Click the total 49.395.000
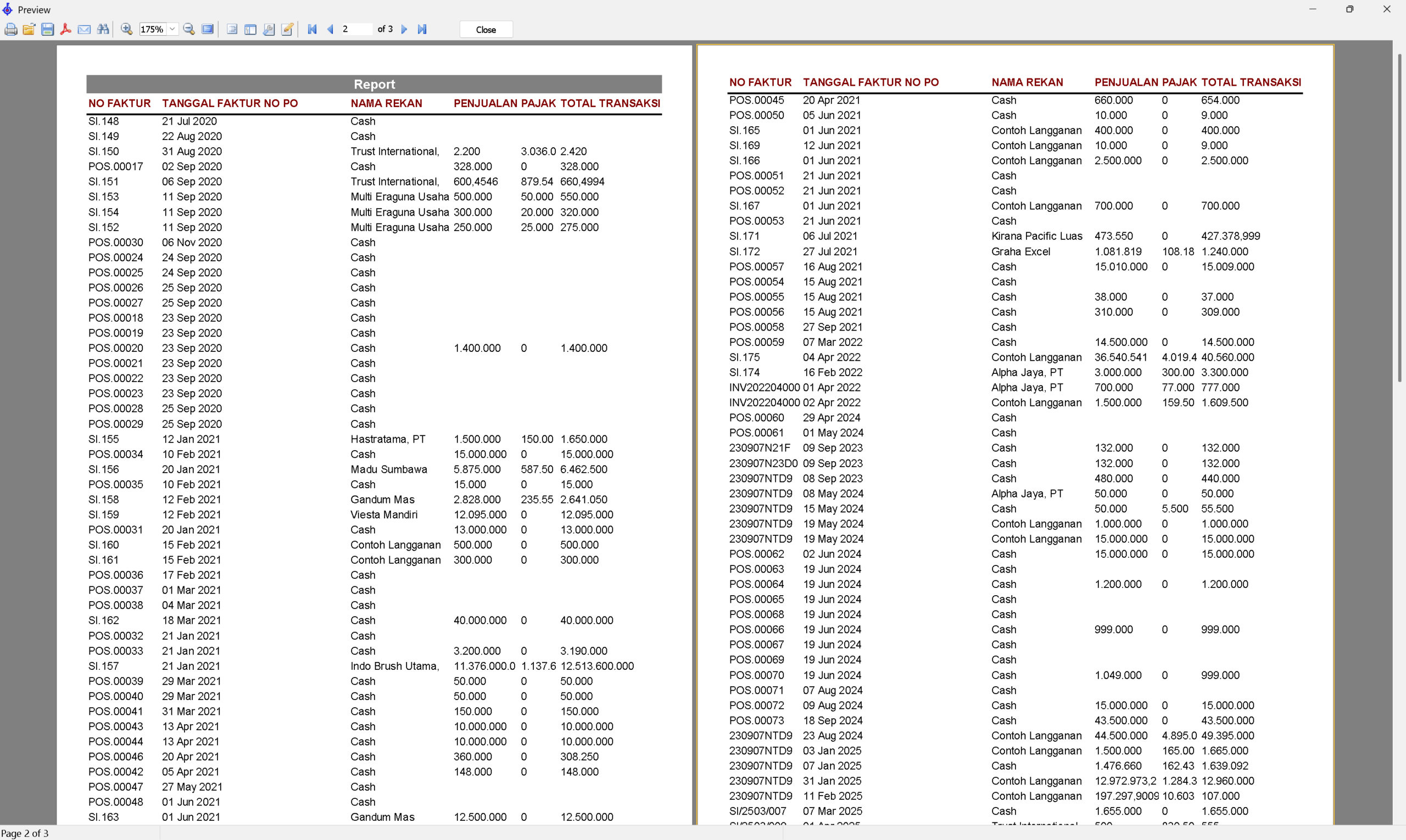The height and width of the screenshot is (840, 1406). point(1228,736)
